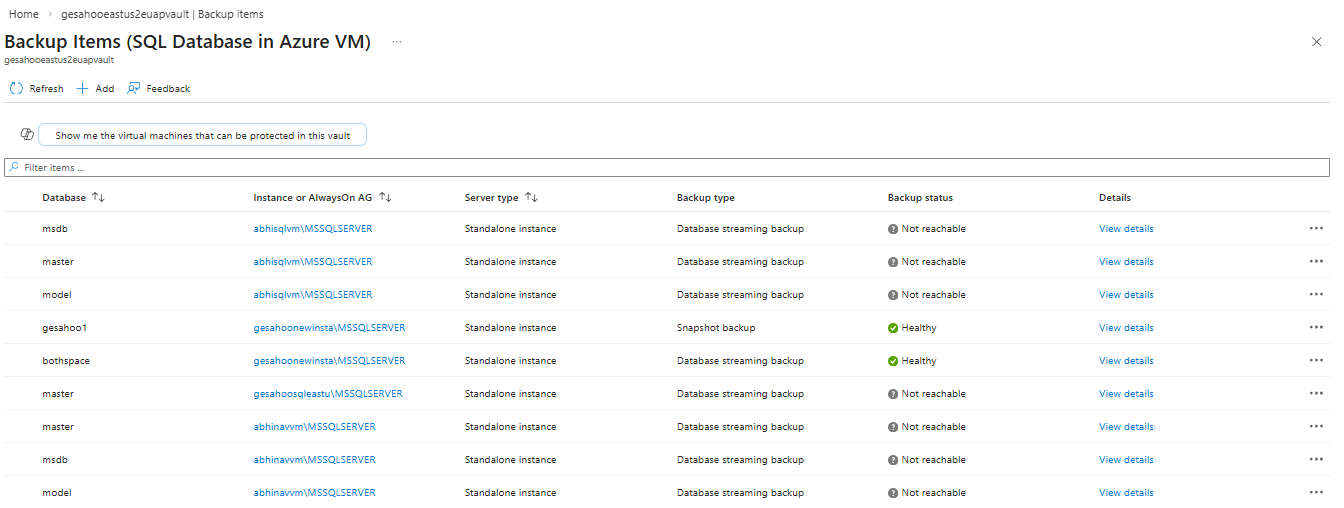This screenshot has width=1344, height=508.
Task: View details for master on gesahoosqleastu
Action: point(1126,394)
